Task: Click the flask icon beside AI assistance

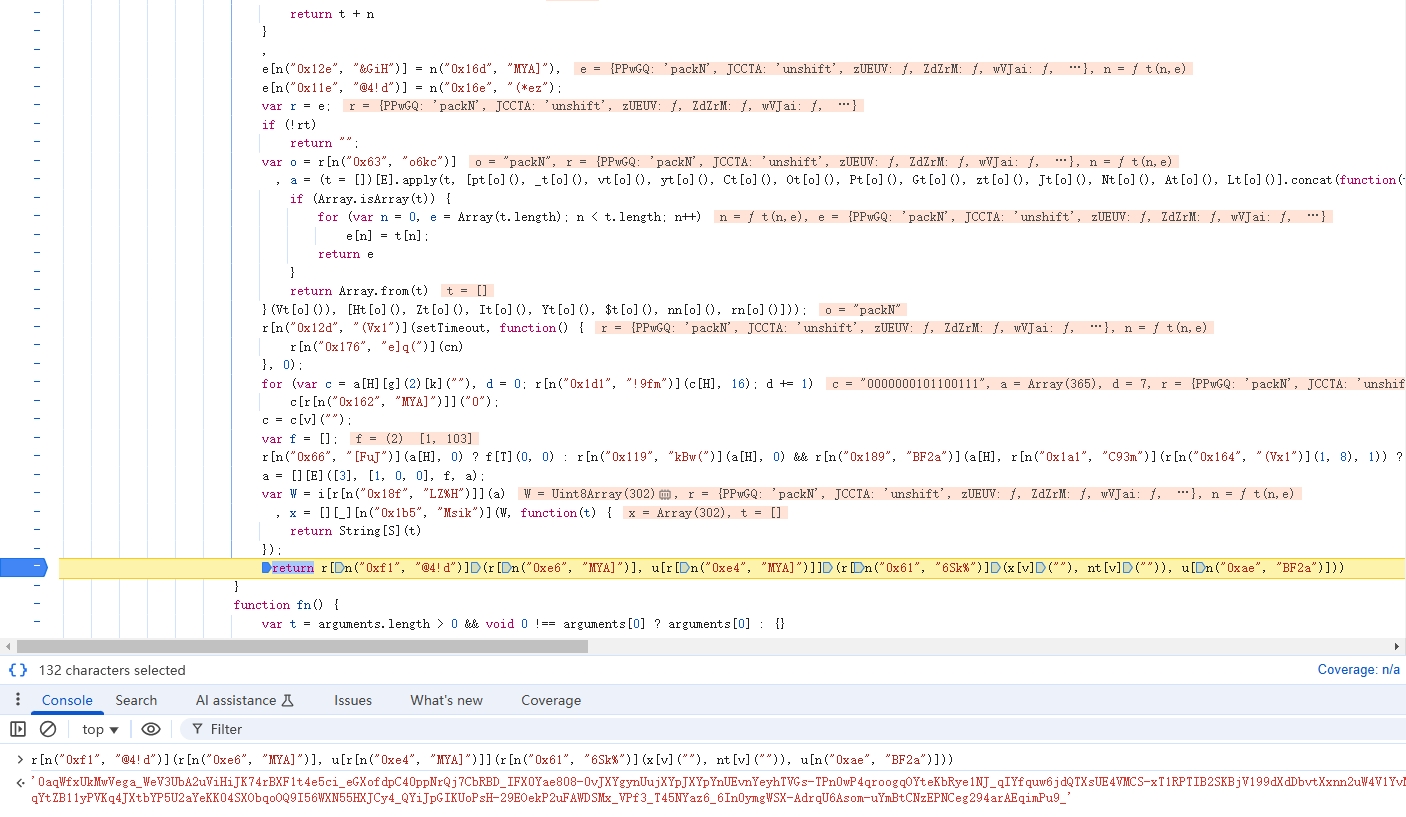Action: point(288,700)
